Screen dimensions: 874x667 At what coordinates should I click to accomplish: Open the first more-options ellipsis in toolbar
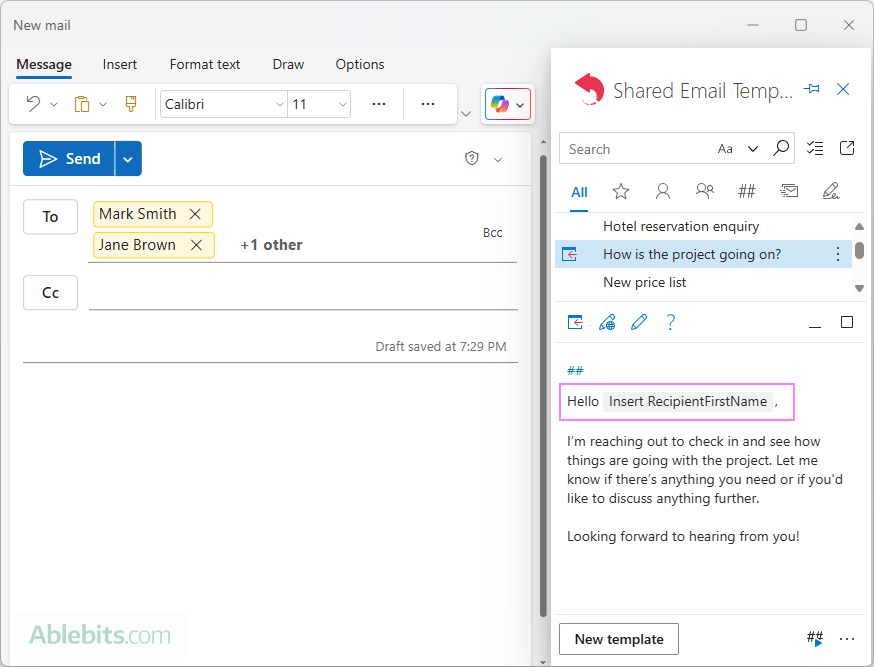point(379,104)
